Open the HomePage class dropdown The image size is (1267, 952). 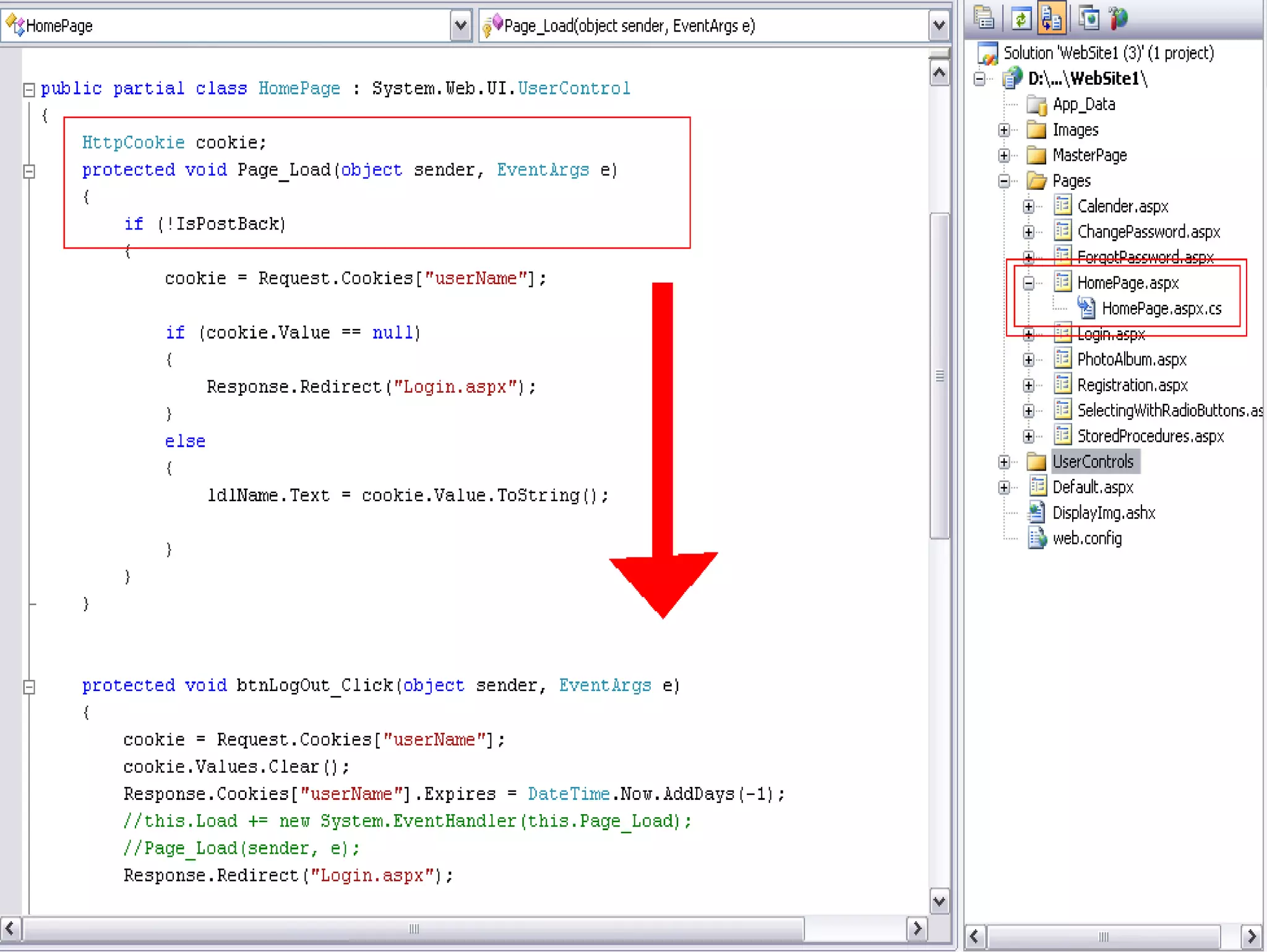[460, 26]
